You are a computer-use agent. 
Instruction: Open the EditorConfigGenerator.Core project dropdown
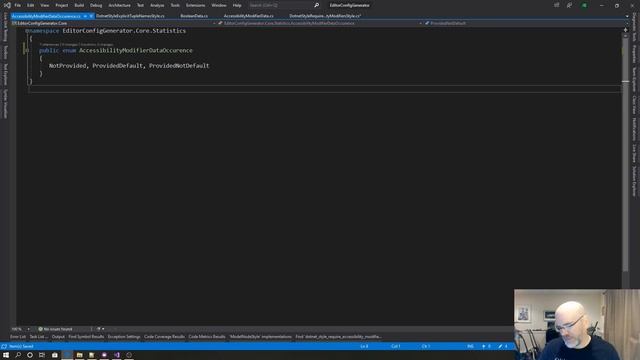pos(113,23)
